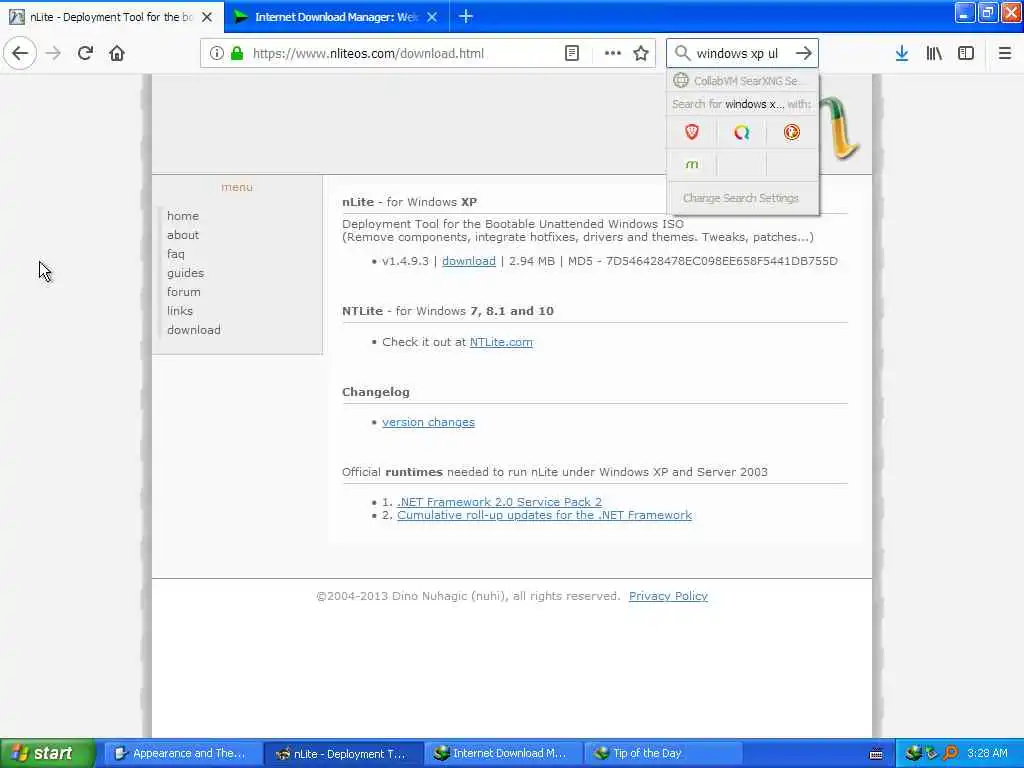This screenshot has width=1024, height=768.
Task: Open the version changes link
Action: pyautogui.click(x=428, y=422)
